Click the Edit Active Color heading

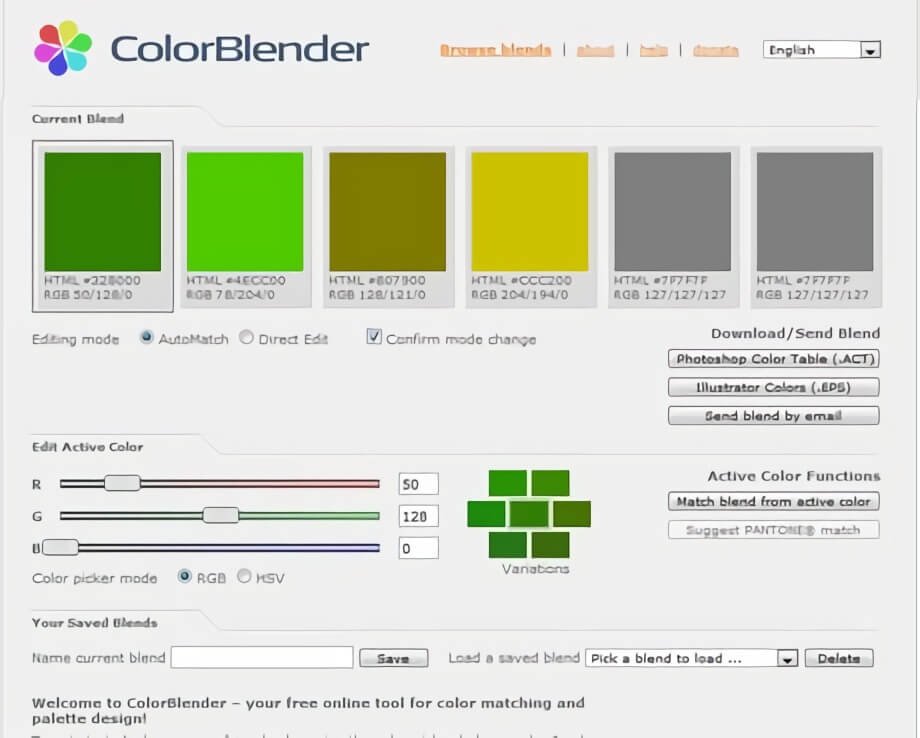[87, 447]
